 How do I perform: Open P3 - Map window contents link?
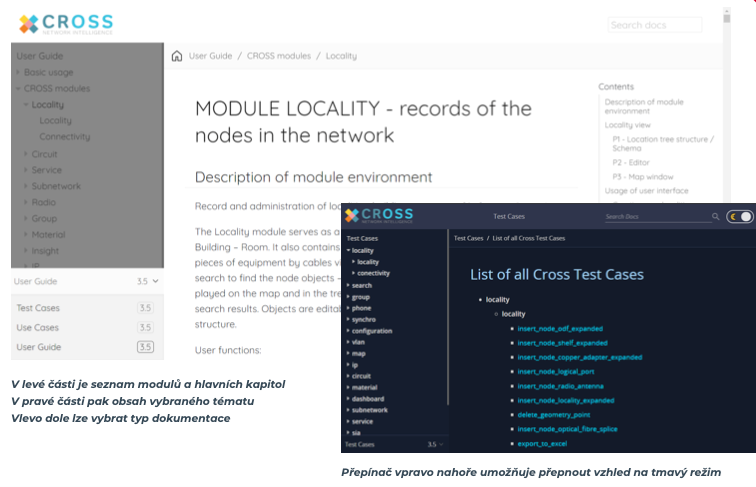[643, 177]
